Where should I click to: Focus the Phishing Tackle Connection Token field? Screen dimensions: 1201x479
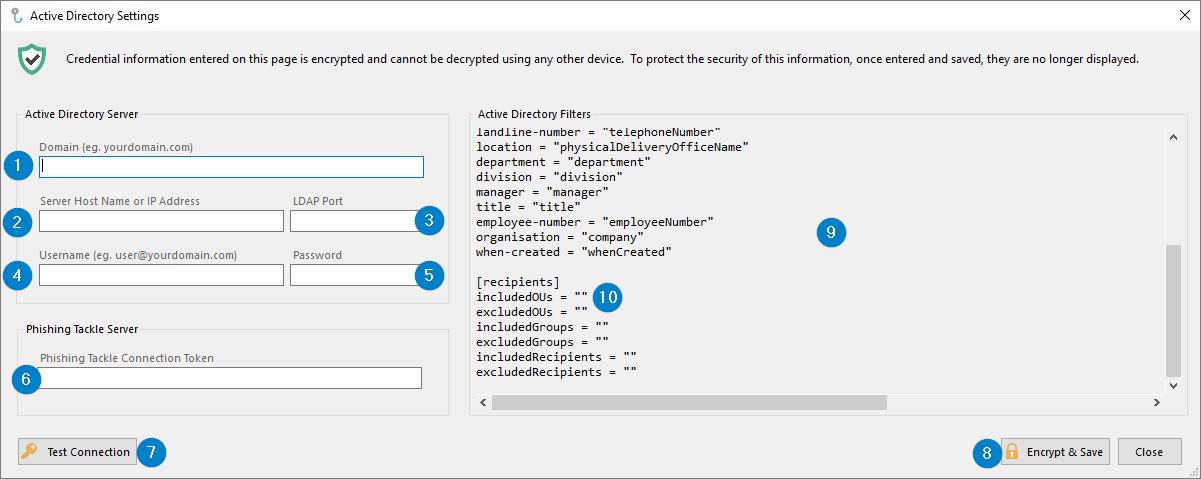pyautogui.click(x=231, y=378)
